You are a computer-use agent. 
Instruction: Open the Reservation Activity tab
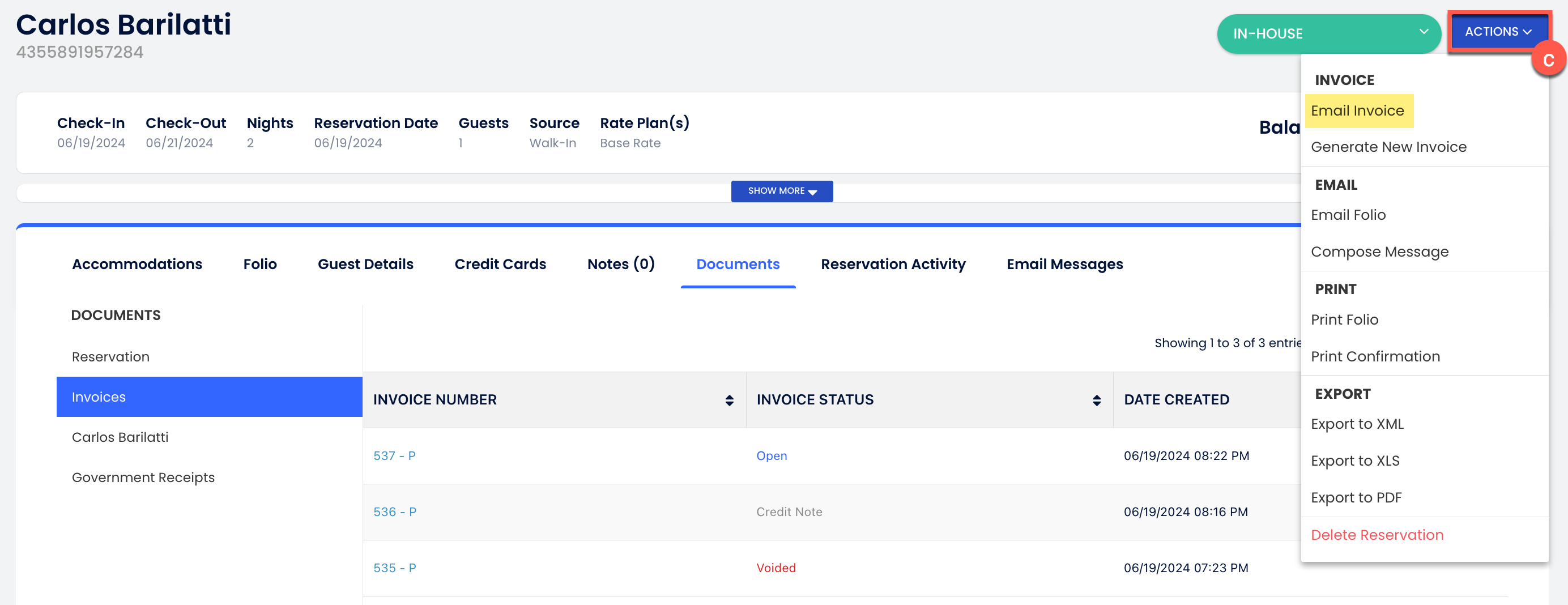click(x=893, y=264)
